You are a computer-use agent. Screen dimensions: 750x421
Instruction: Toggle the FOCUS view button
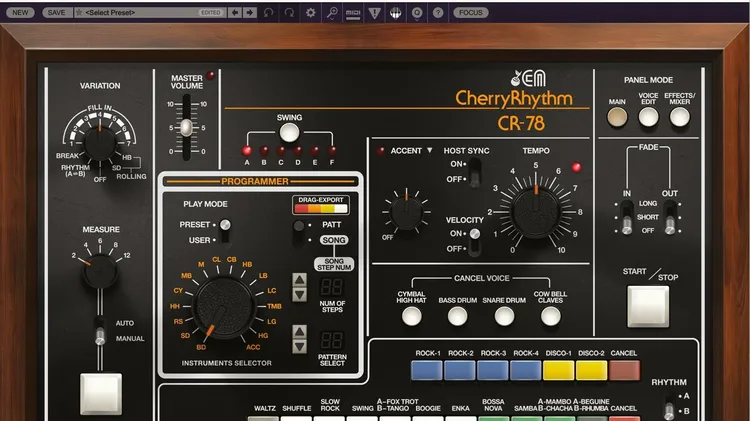pyautogui.click(x=471, y=12)
